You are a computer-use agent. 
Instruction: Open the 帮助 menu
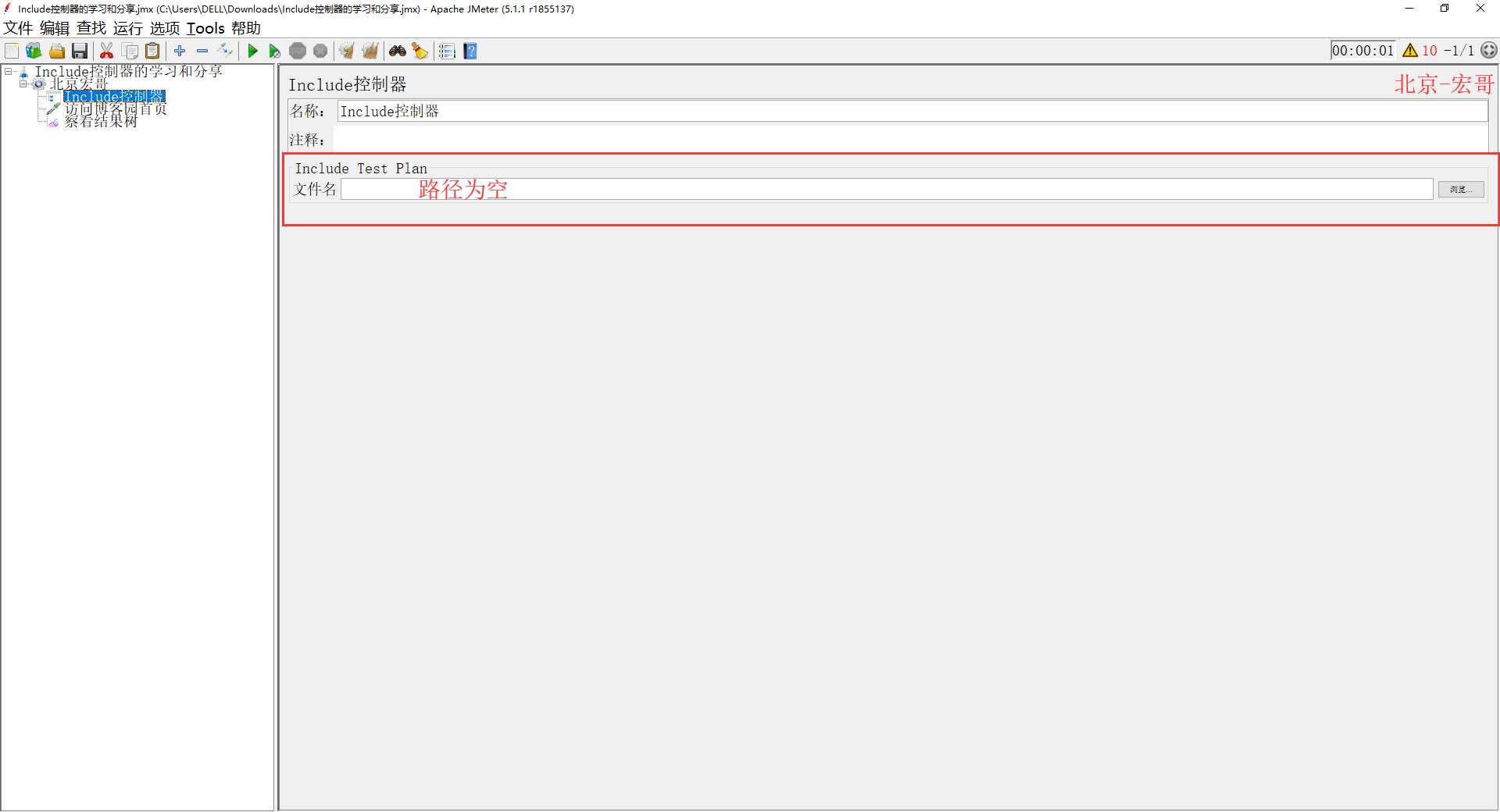coord(246,28)
